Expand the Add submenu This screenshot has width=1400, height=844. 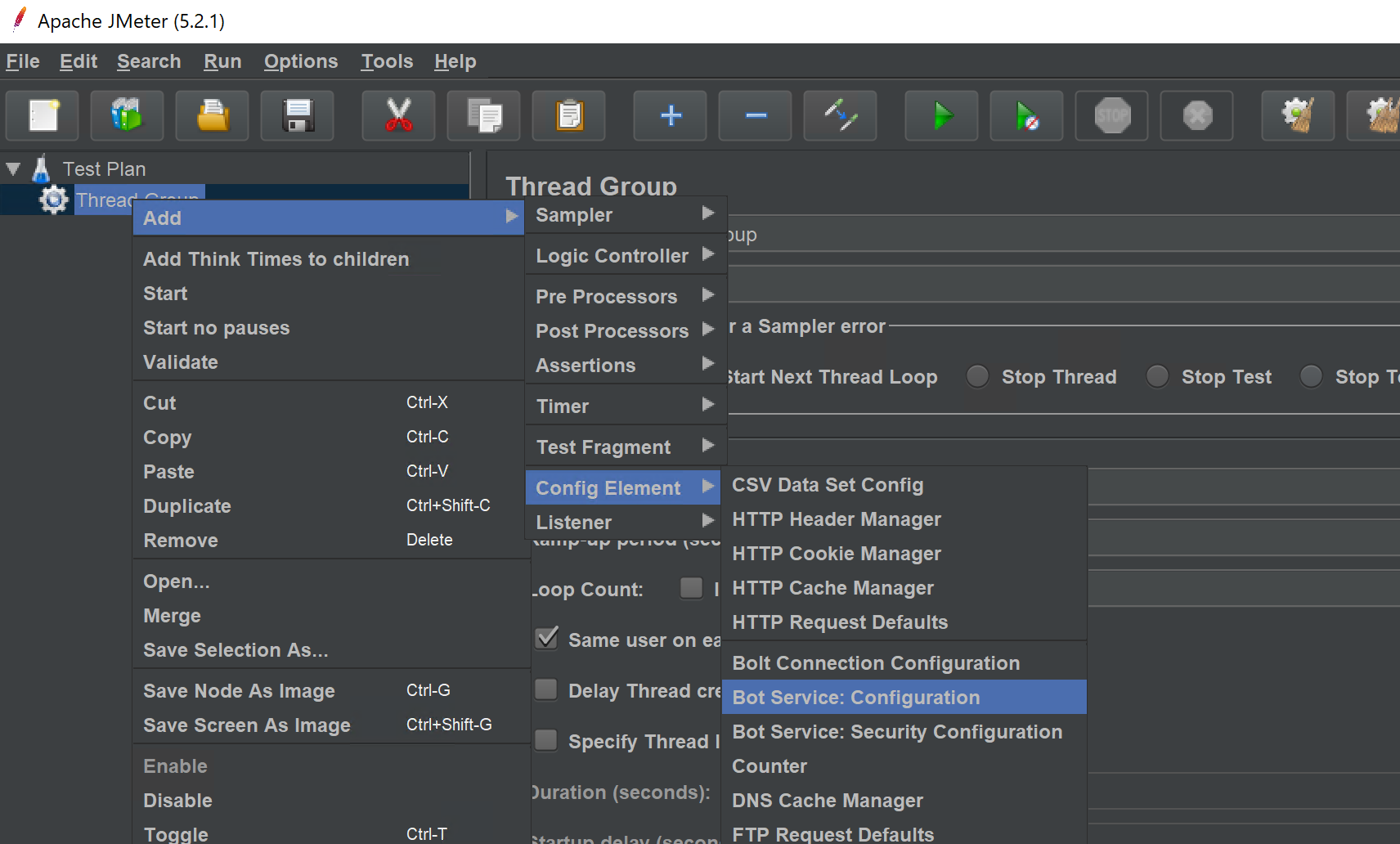(x=329, y=218)
